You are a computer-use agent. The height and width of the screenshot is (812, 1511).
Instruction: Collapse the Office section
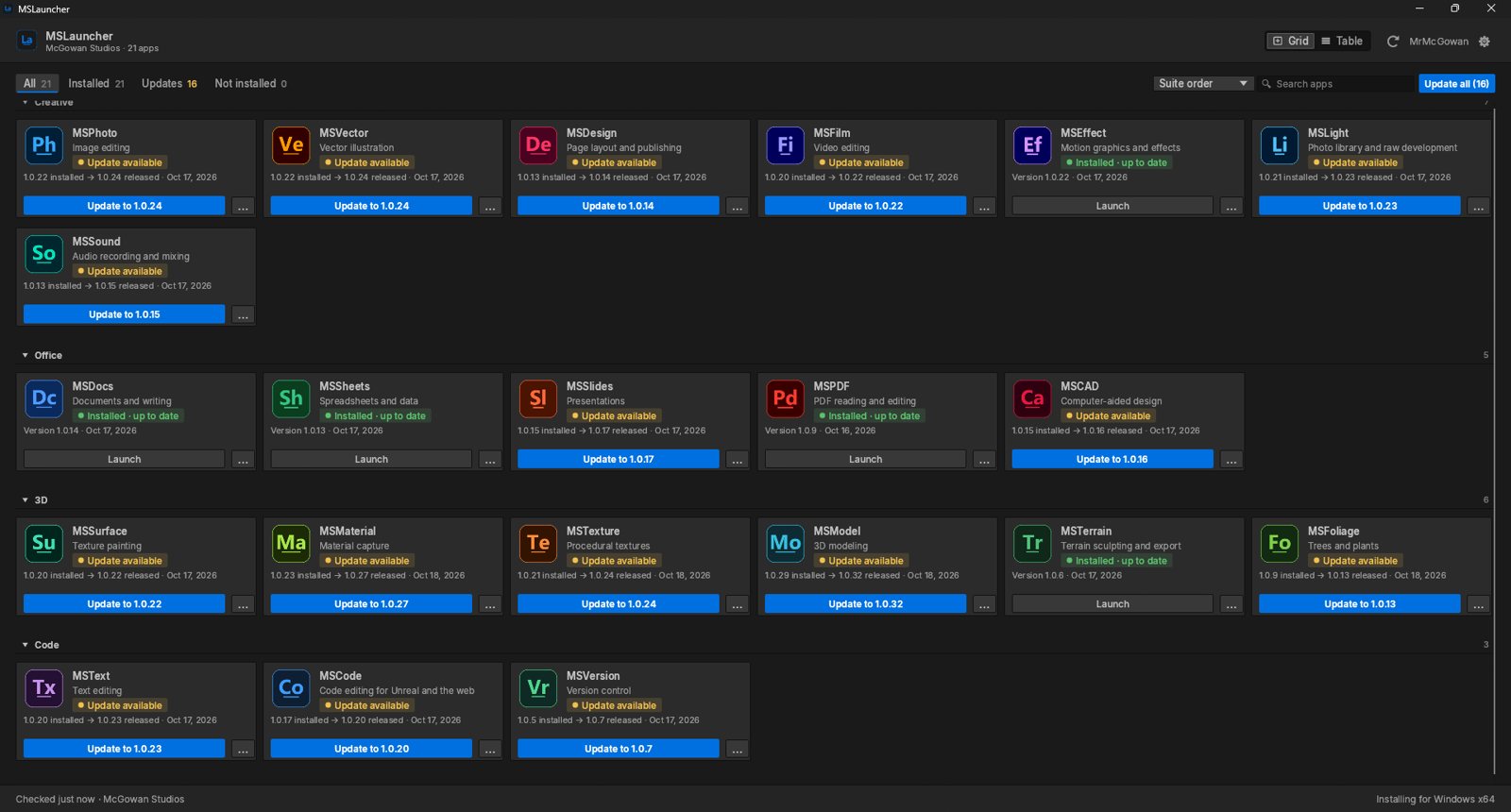point(25,355)
